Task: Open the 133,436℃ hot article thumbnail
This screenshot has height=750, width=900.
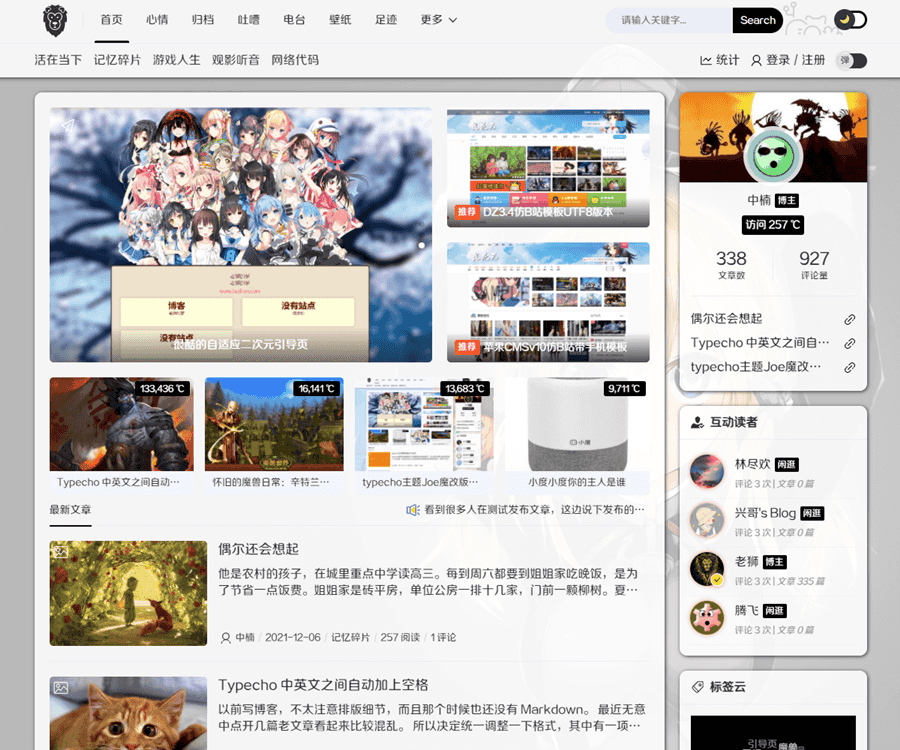Action: pos(122,425)
